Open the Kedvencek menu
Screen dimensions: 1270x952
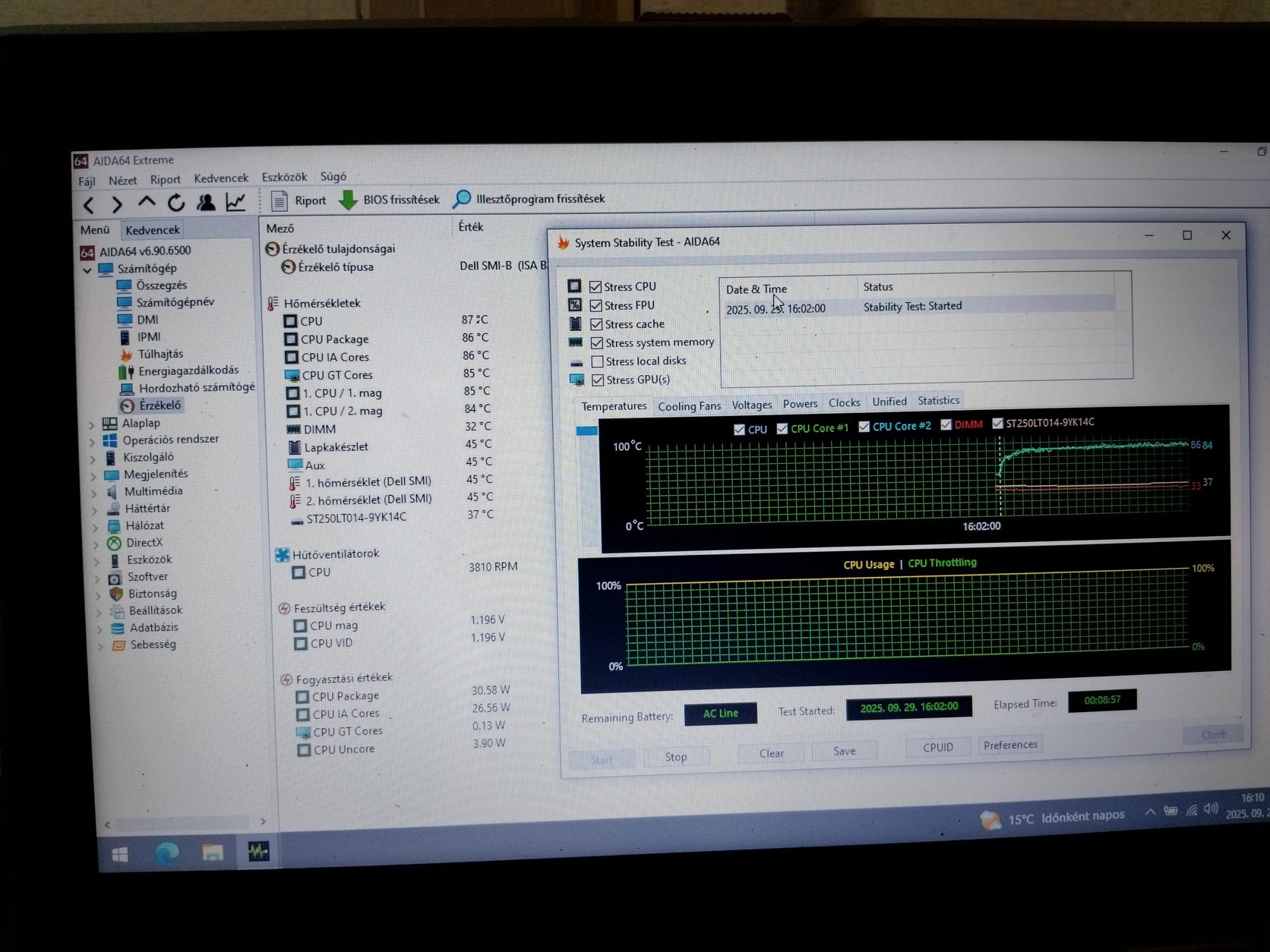(221, 178)
